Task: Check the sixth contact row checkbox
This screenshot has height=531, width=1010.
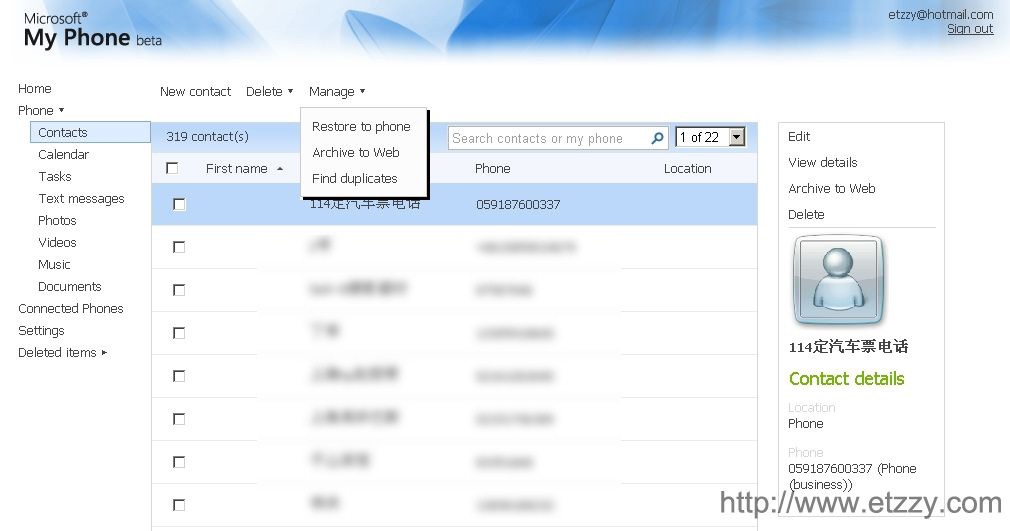Action: click(179, 419)
